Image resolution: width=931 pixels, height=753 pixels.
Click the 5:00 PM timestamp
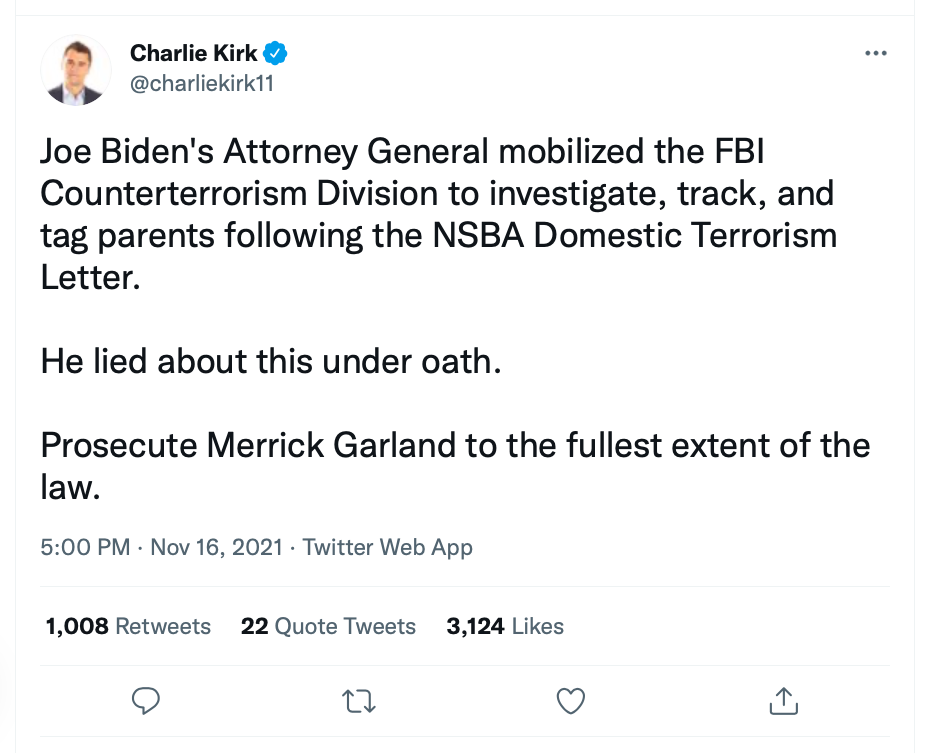(85, 547)
